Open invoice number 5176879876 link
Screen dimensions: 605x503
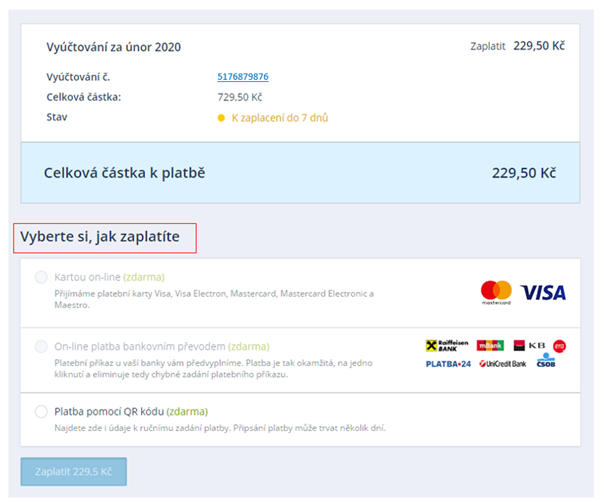pos(243,77)
